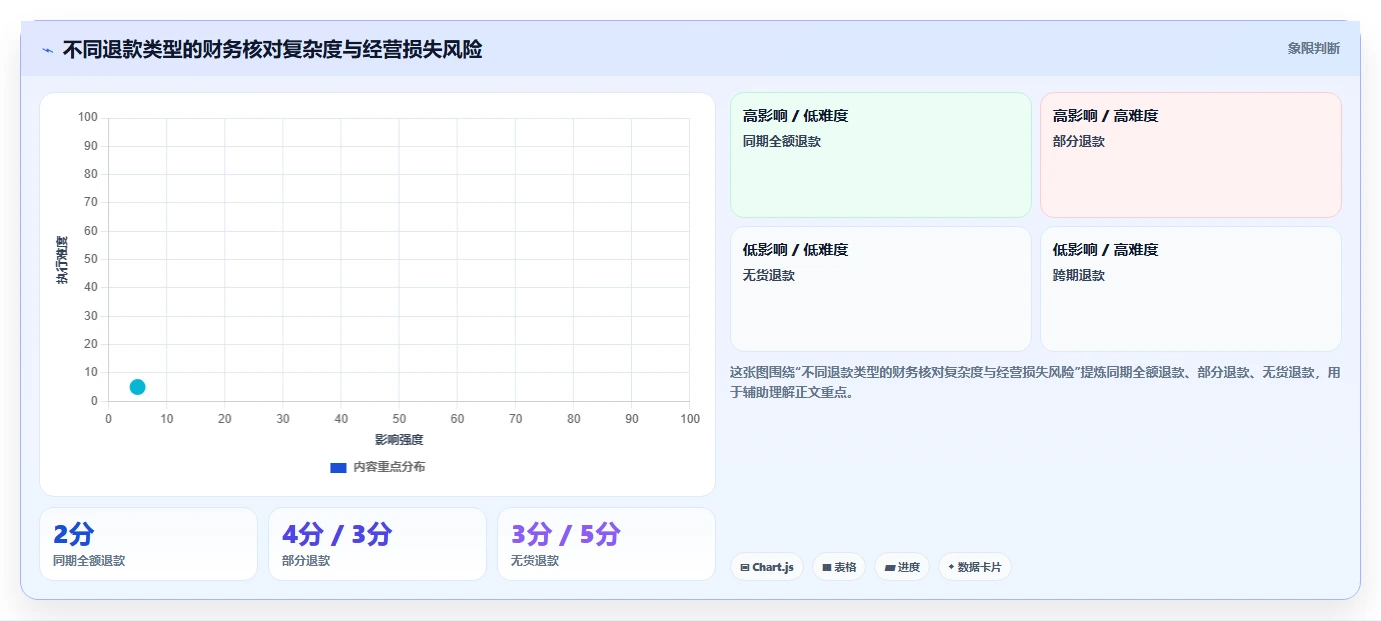Click the 影响强度 x-axis label
This screenshot has height=621, width=1381.
coord(399,440)
